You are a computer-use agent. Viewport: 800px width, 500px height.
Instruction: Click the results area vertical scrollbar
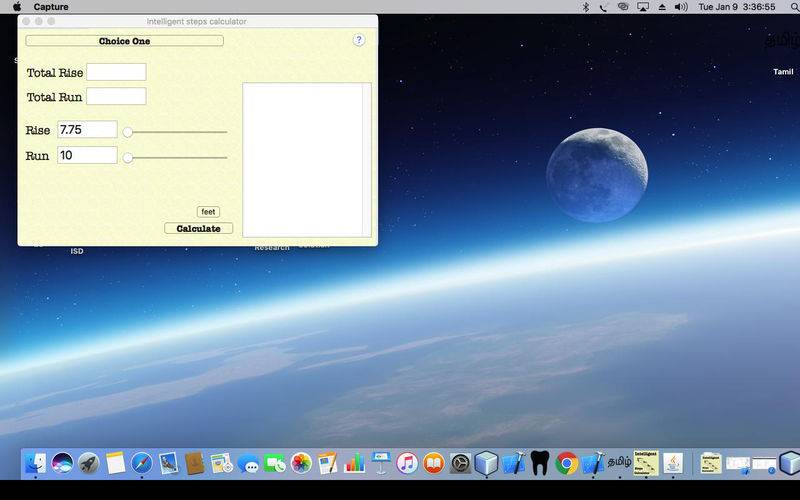(x=366, y=160)
